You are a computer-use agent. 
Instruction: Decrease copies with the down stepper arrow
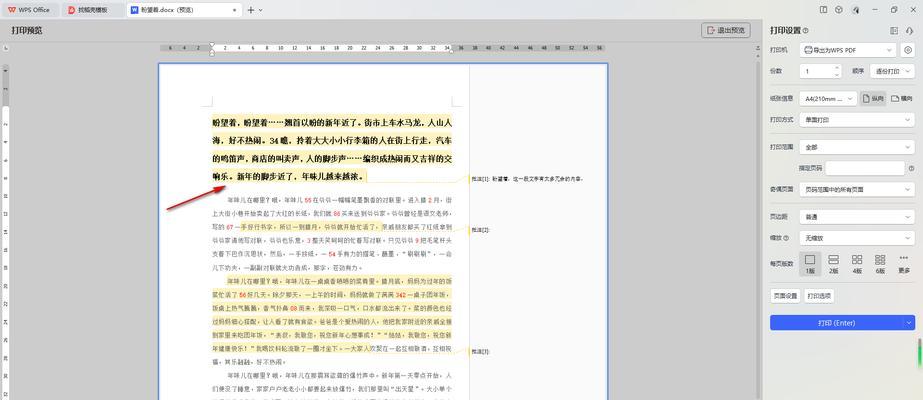pyautogui.click(x=836, y=75)
